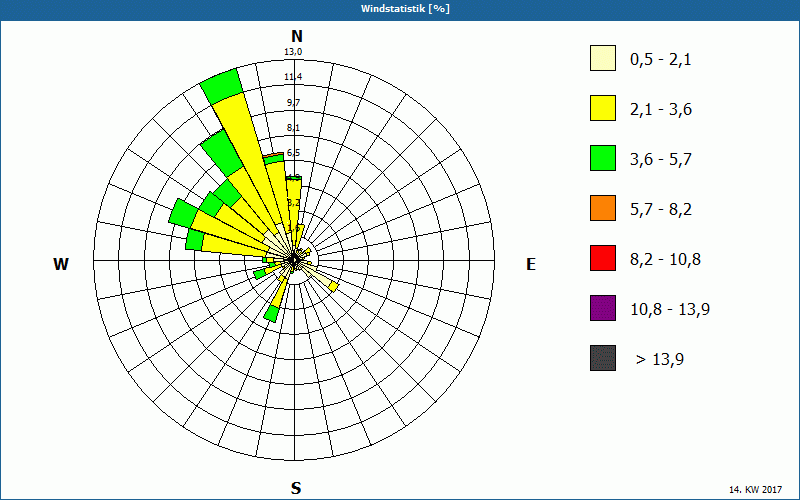Click the N compass label
The height and width of the screenshot is (500, 800).
point(296,36)
